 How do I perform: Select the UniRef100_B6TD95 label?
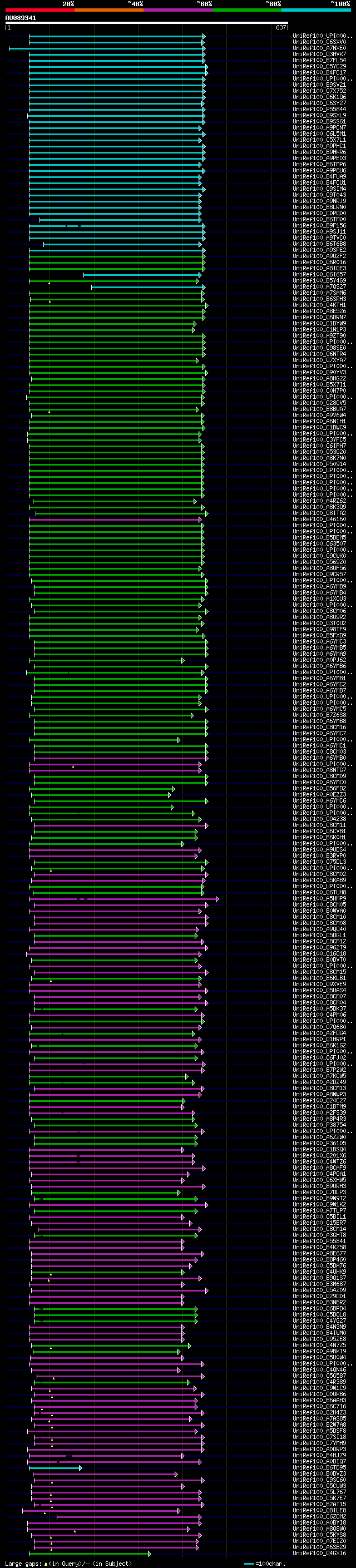pos(319,1468)
